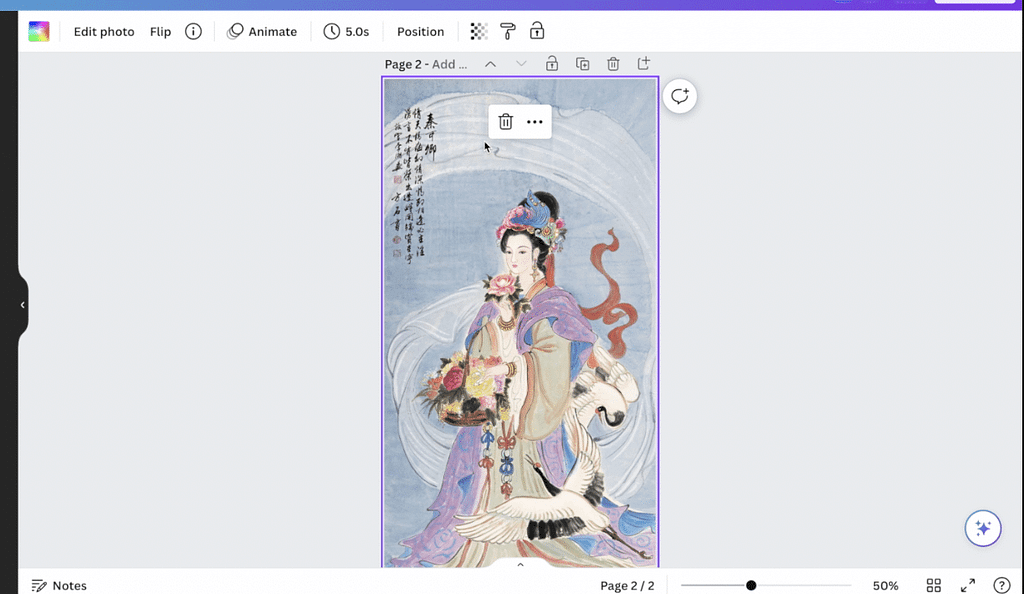
Task: Delete the selected image using floating trash icon
Action: pos(505,122)
